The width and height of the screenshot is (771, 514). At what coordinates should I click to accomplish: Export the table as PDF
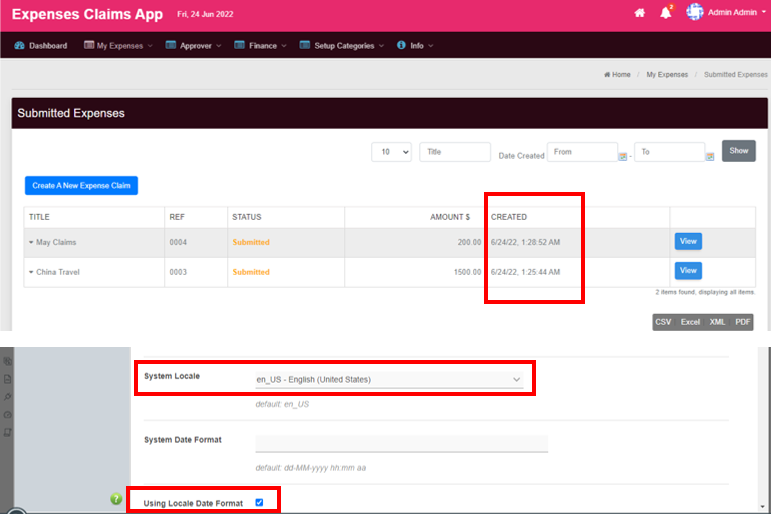click(x=741, y=322)
